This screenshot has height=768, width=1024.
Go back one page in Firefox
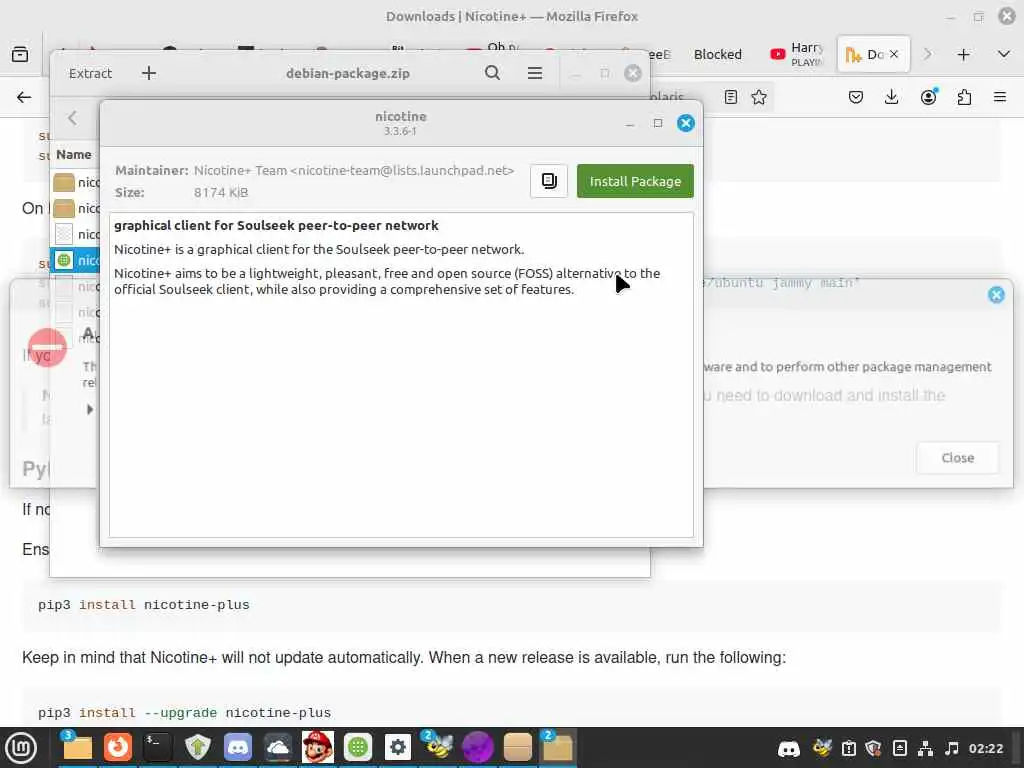click(24, 97)
